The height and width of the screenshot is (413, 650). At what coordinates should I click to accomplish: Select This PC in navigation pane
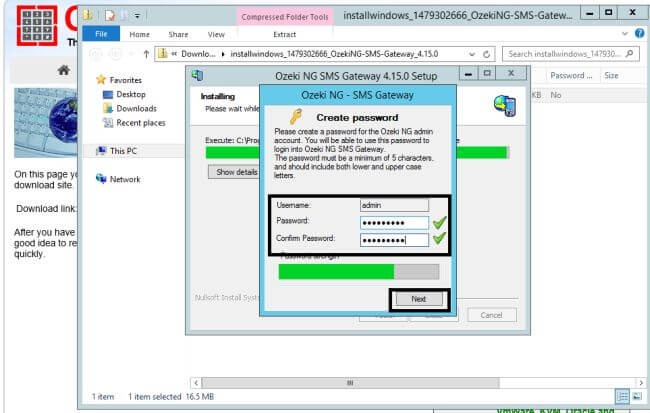tap(123, 151)
